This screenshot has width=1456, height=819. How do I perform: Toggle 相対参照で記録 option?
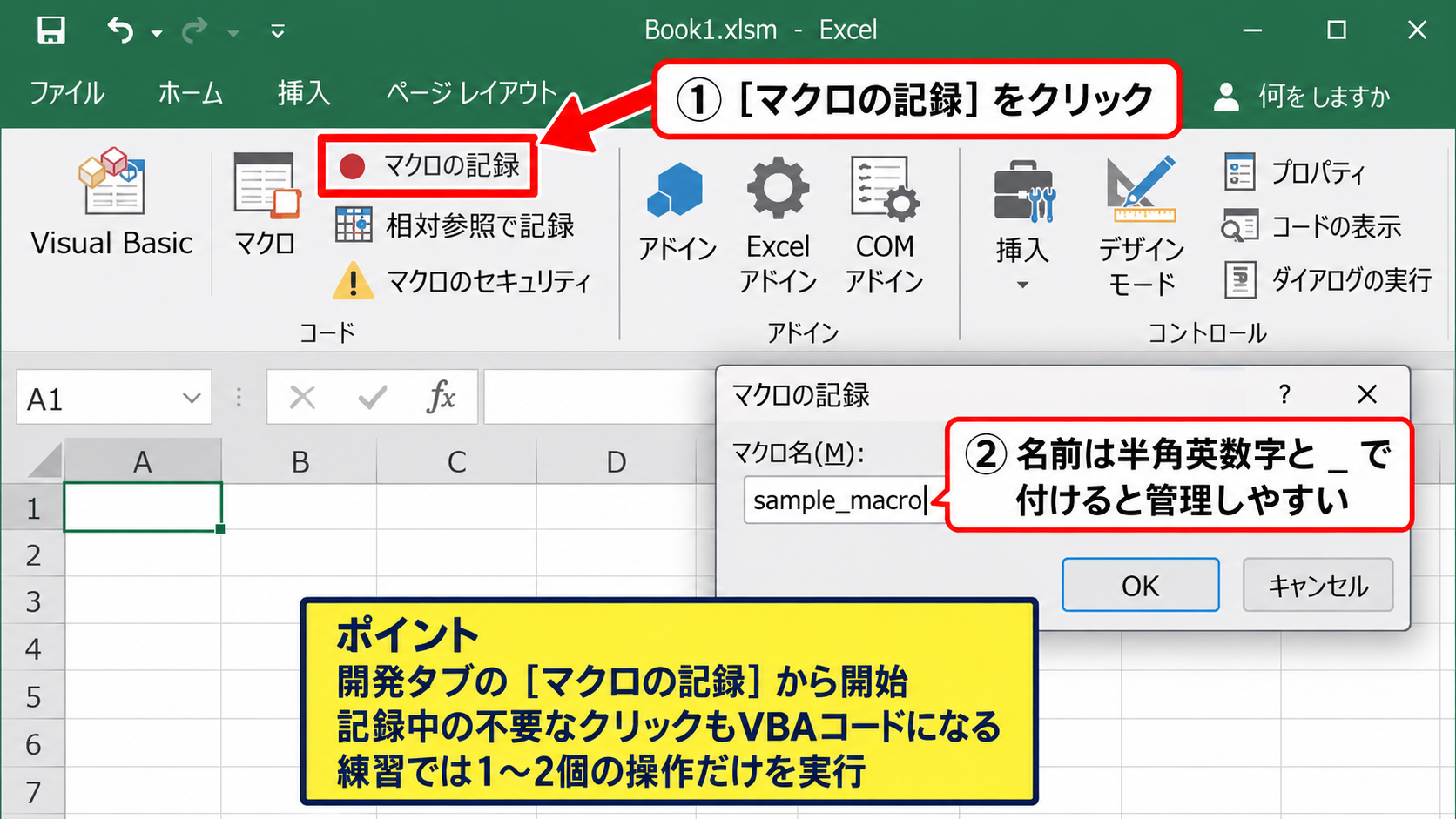(455, 225)
